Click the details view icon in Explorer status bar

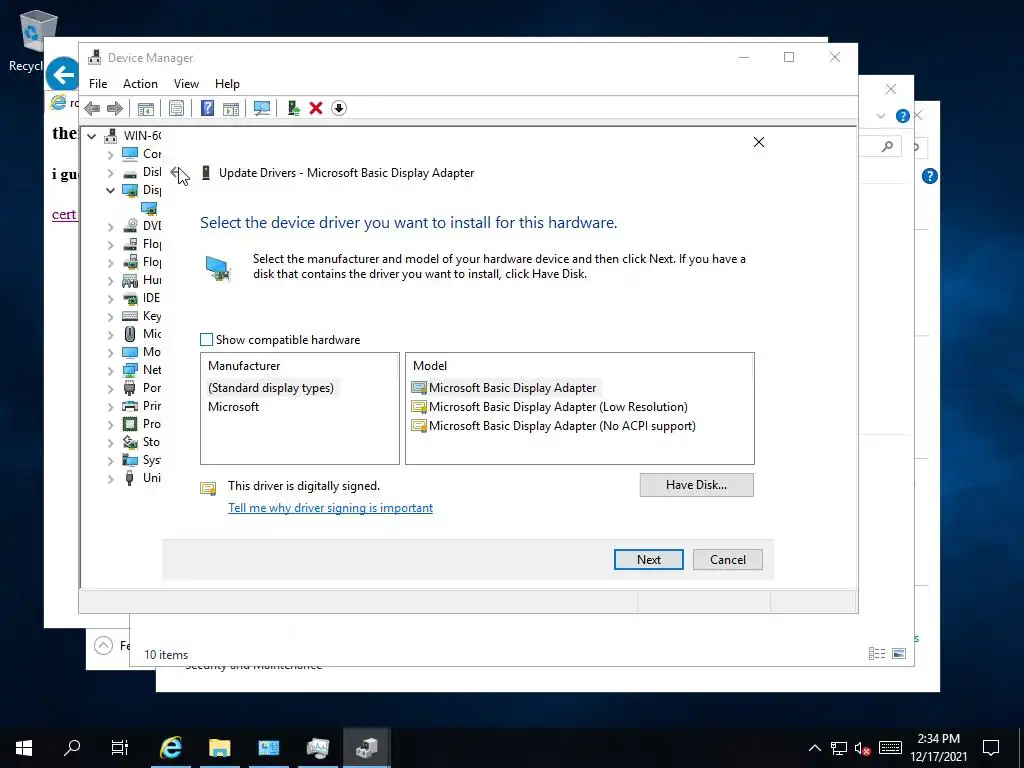pyautogui.click(x=877, y=654)
